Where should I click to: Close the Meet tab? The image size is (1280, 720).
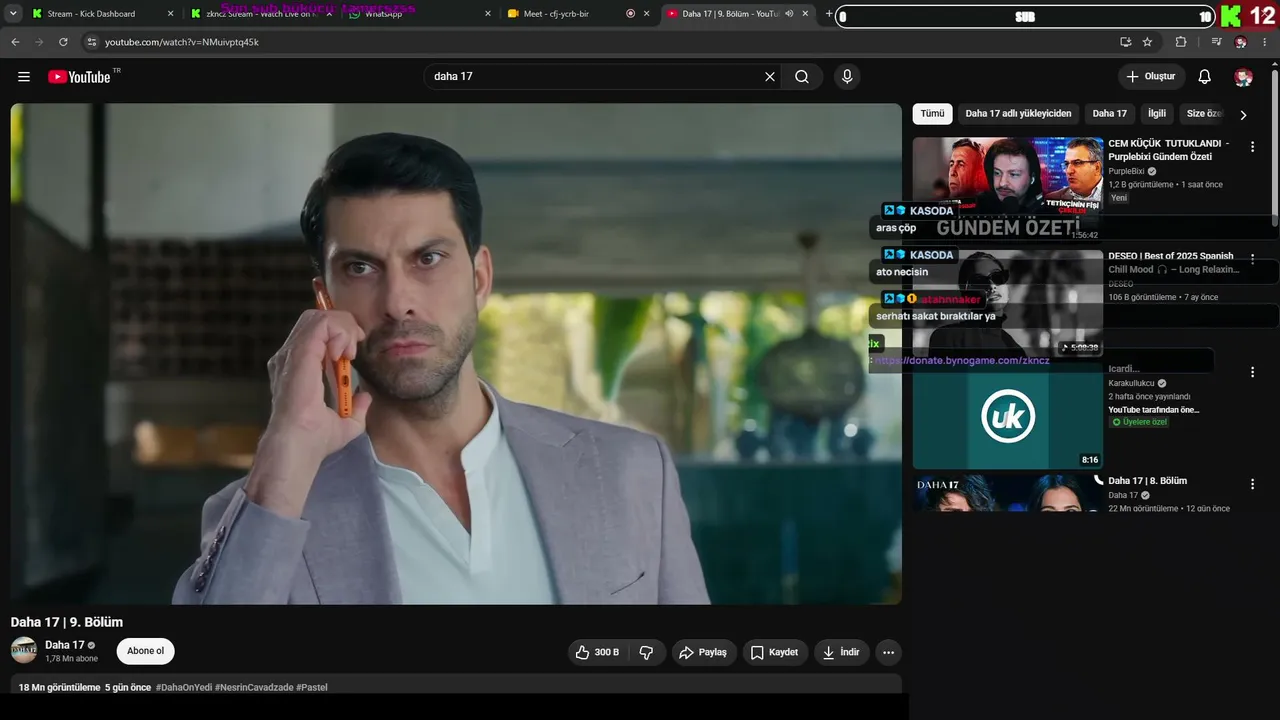(x=647, y=14)
